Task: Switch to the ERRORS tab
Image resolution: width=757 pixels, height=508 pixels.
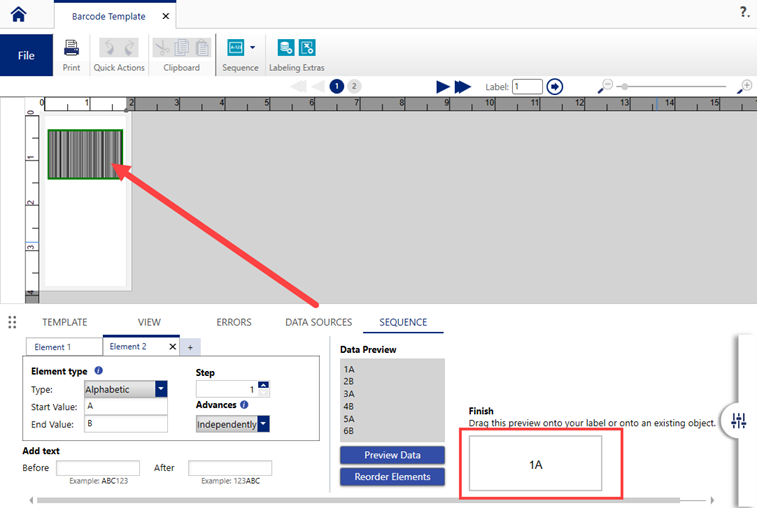Action: [x=234, y=322]
